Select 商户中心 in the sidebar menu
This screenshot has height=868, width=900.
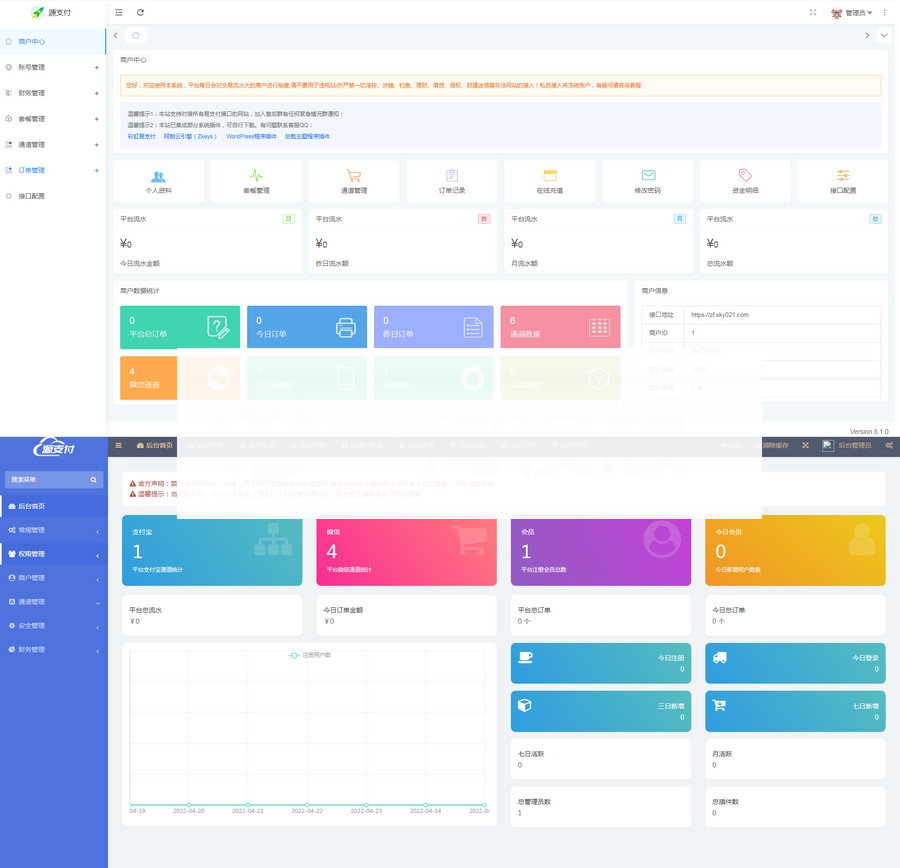coord(52,41)
